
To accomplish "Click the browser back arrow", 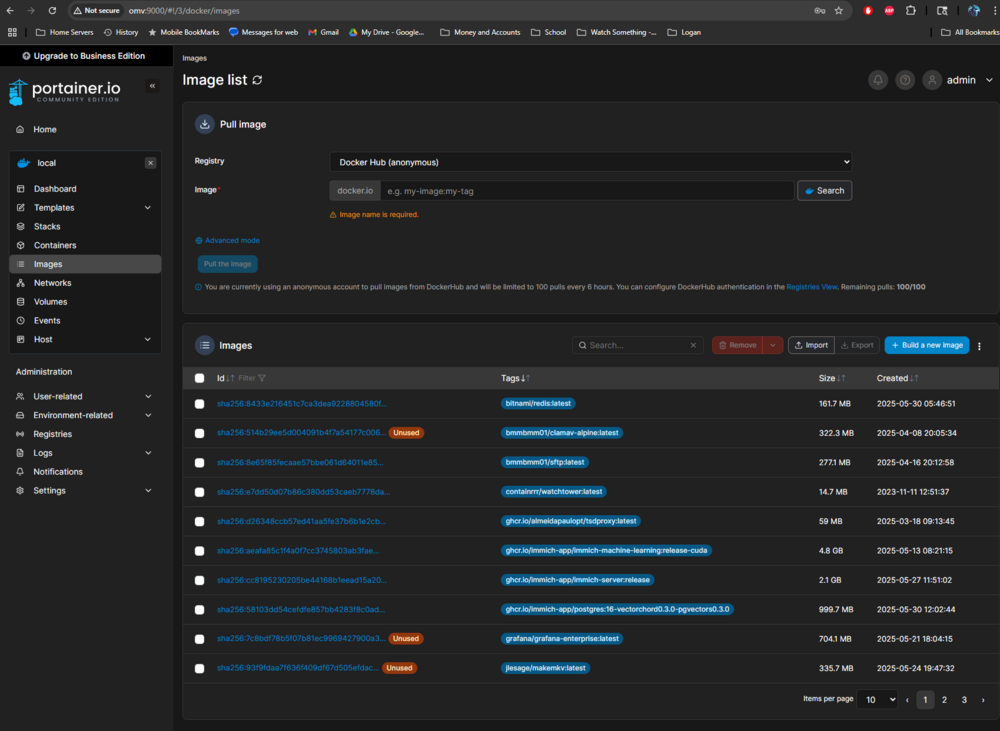I will tap(10, 11).
